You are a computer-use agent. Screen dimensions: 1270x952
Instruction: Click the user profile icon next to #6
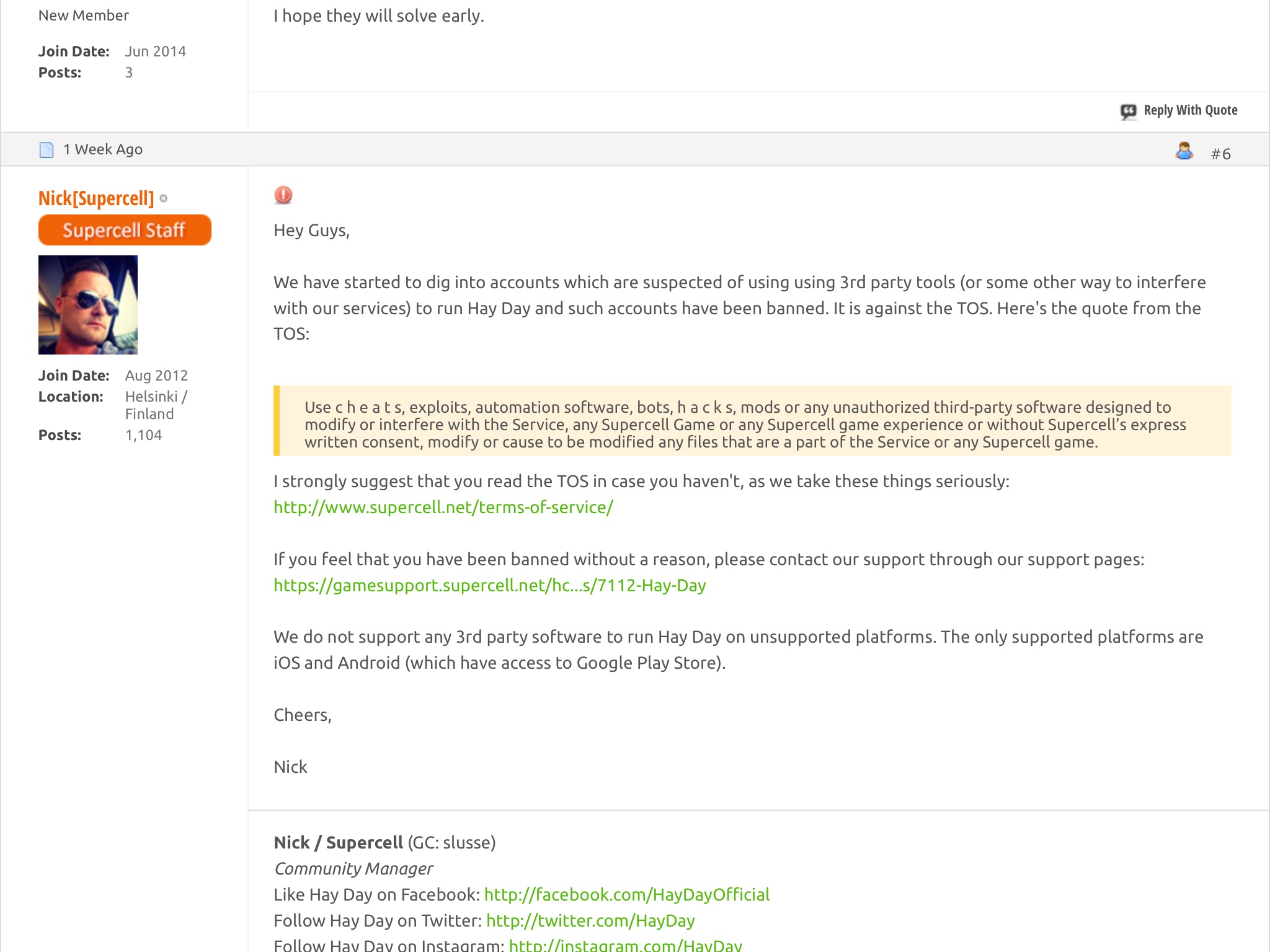1184,151
